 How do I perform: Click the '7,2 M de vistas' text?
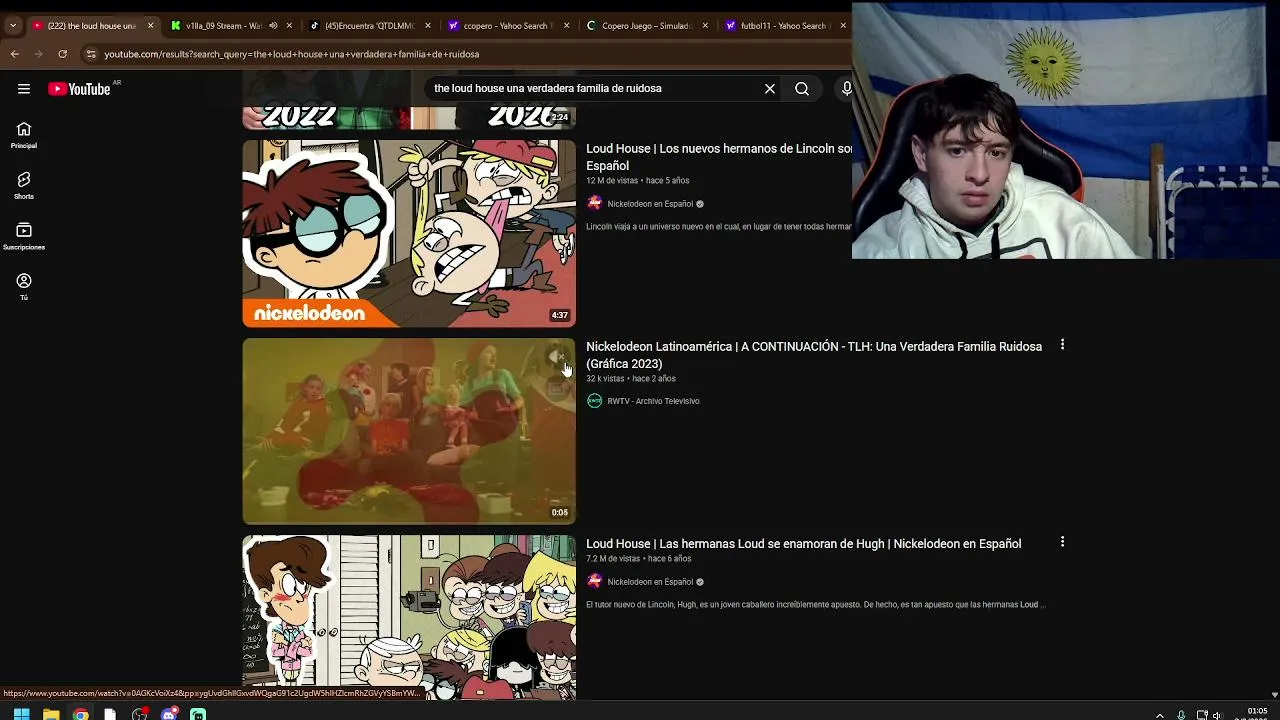[x=613, y=559]
